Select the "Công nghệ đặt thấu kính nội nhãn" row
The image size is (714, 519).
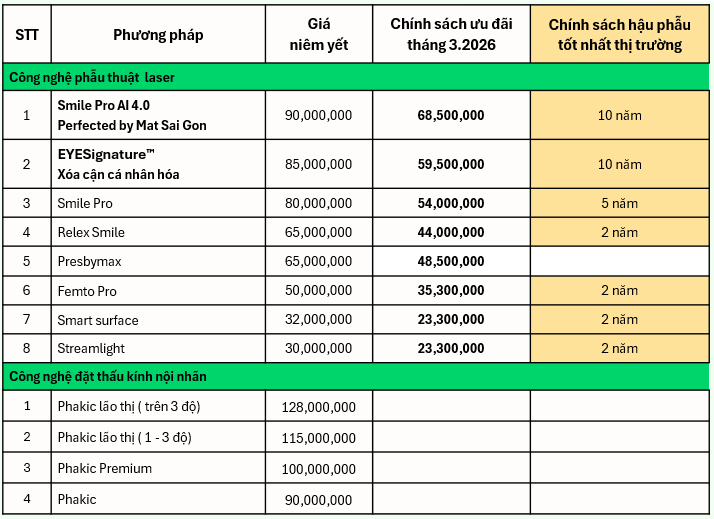(x=355, y=377)
